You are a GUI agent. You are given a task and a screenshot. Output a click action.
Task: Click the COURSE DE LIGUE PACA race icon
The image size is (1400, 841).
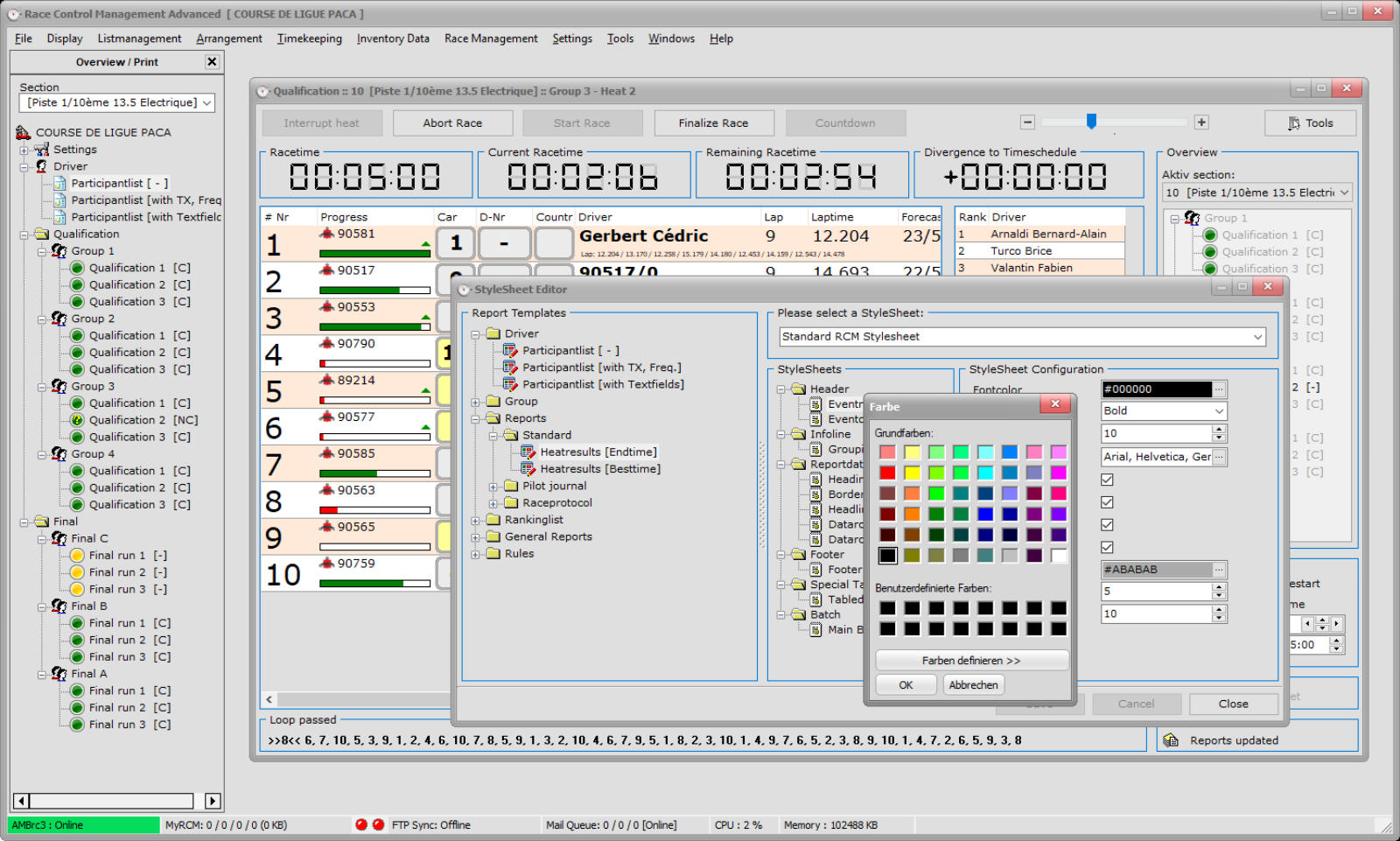click(x=25, y=131)
